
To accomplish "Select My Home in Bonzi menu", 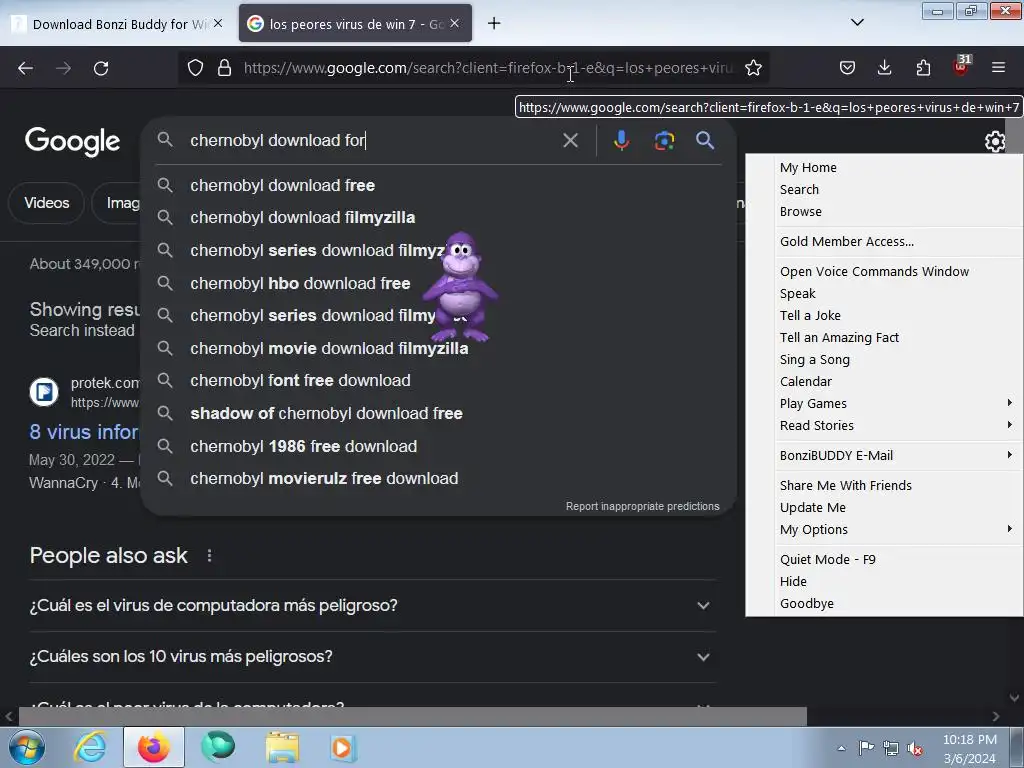I will tap(885, 168).
